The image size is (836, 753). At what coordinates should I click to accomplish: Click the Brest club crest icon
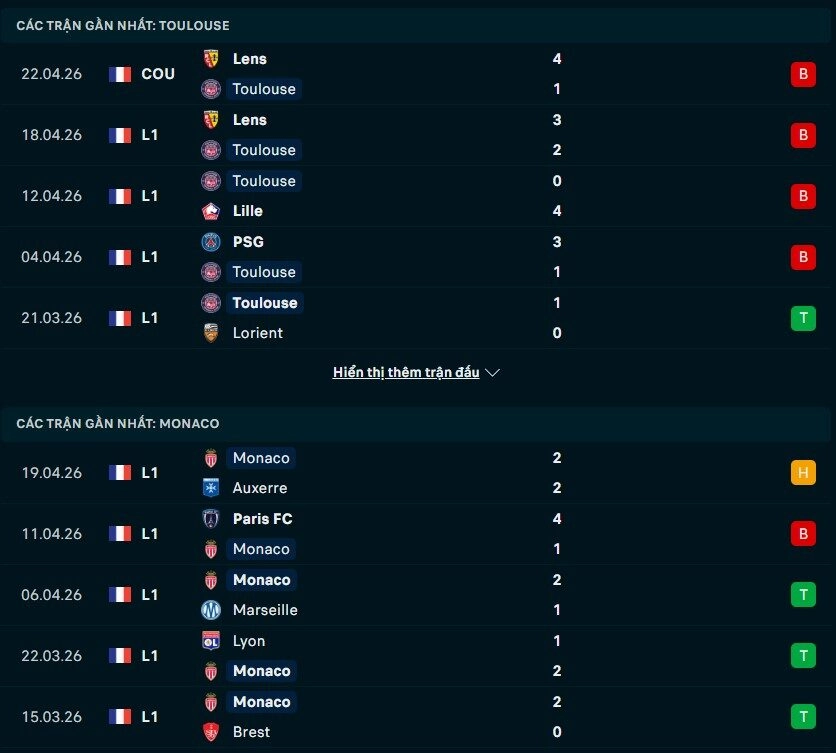[211, 732]
